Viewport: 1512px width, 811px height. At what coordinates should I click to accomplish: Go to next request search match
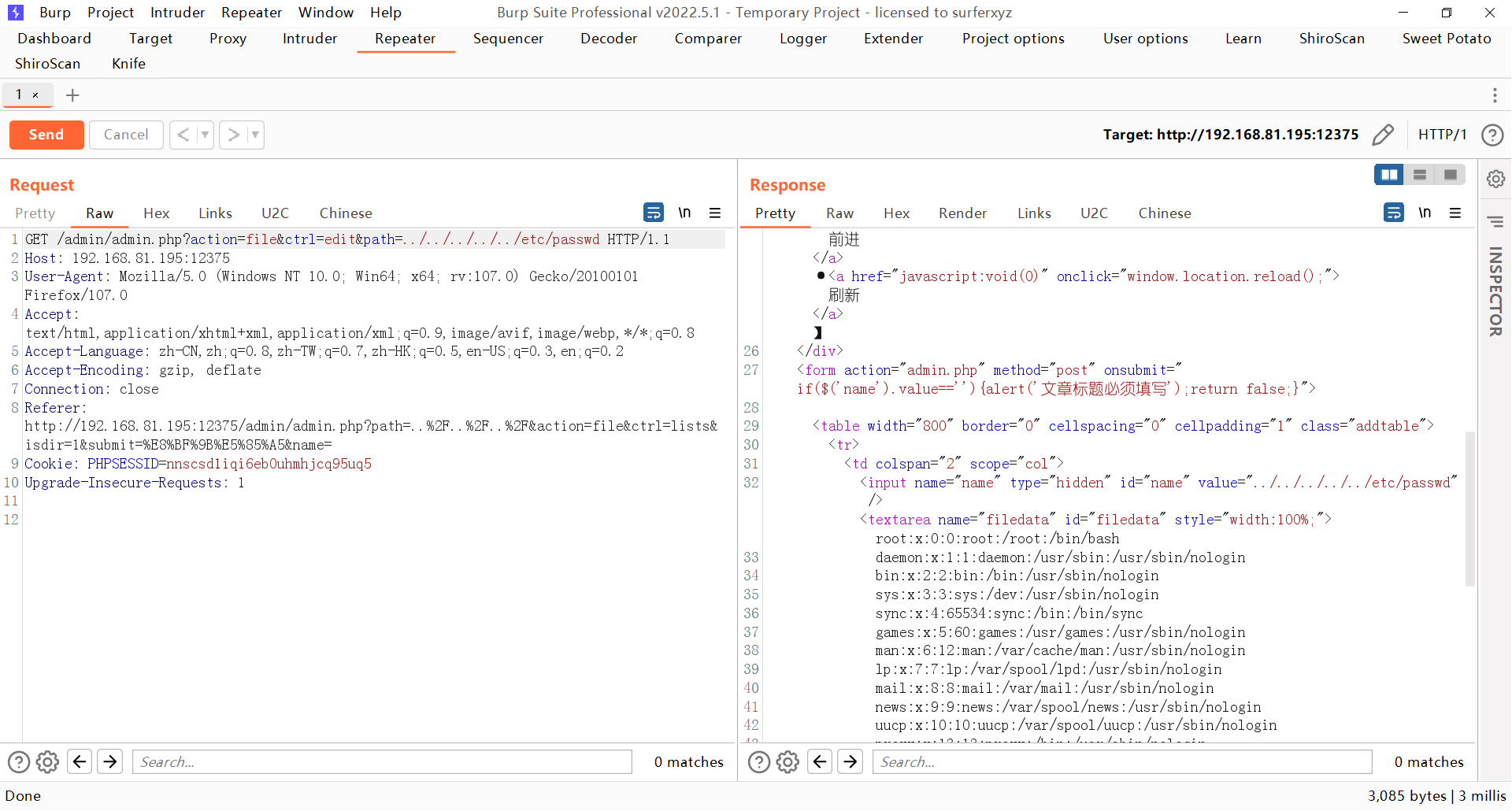pos(110,761)
